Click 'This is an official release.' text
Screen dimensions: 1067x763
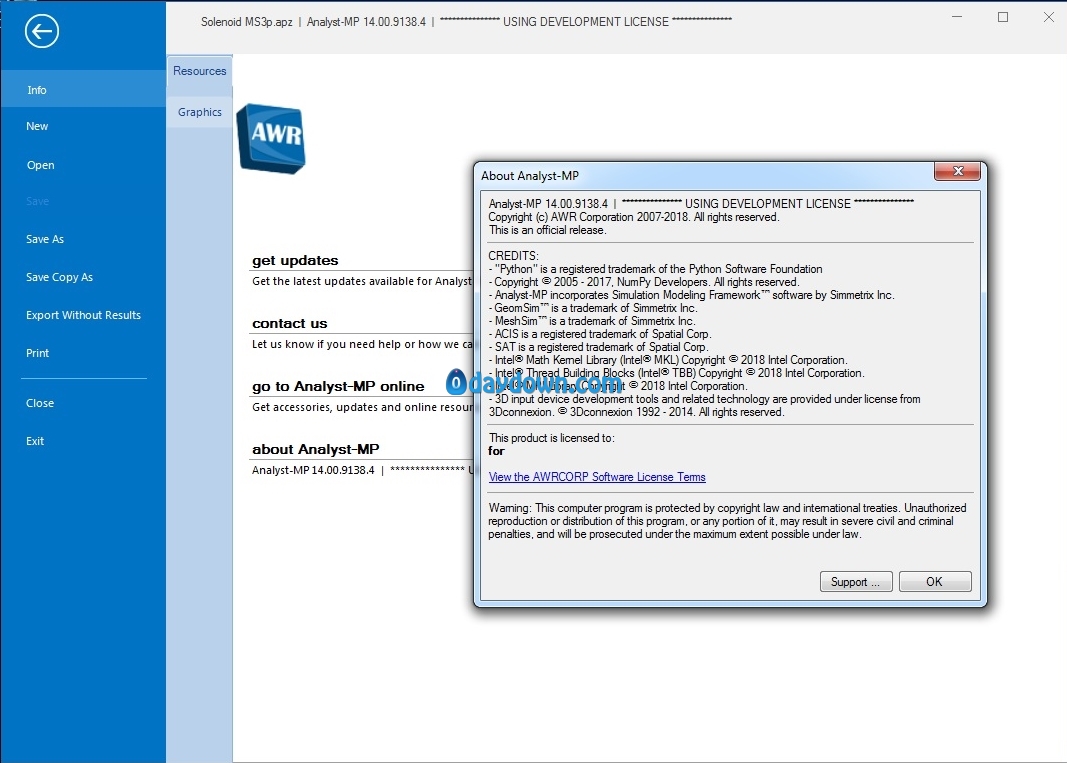pyautogui.click(x=547, y=230)
